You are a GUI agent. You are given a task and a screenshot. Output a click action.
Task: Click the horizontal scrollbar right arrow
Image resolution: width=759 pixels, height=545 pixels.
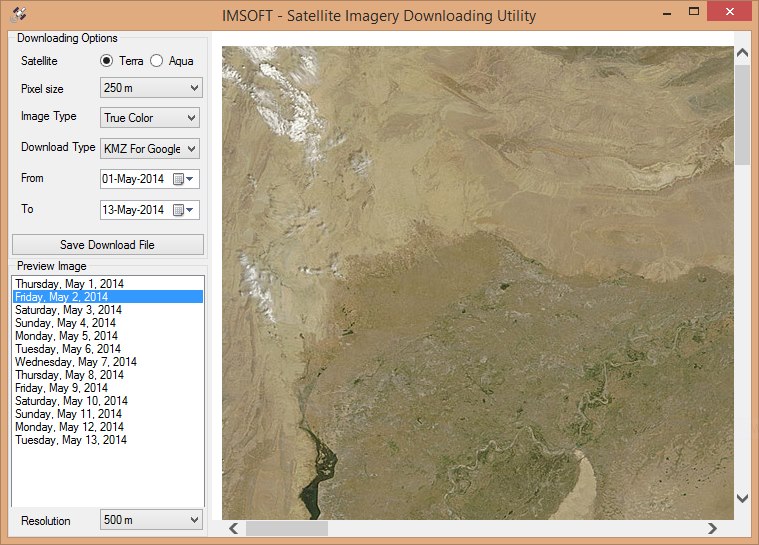pos(712,529)
